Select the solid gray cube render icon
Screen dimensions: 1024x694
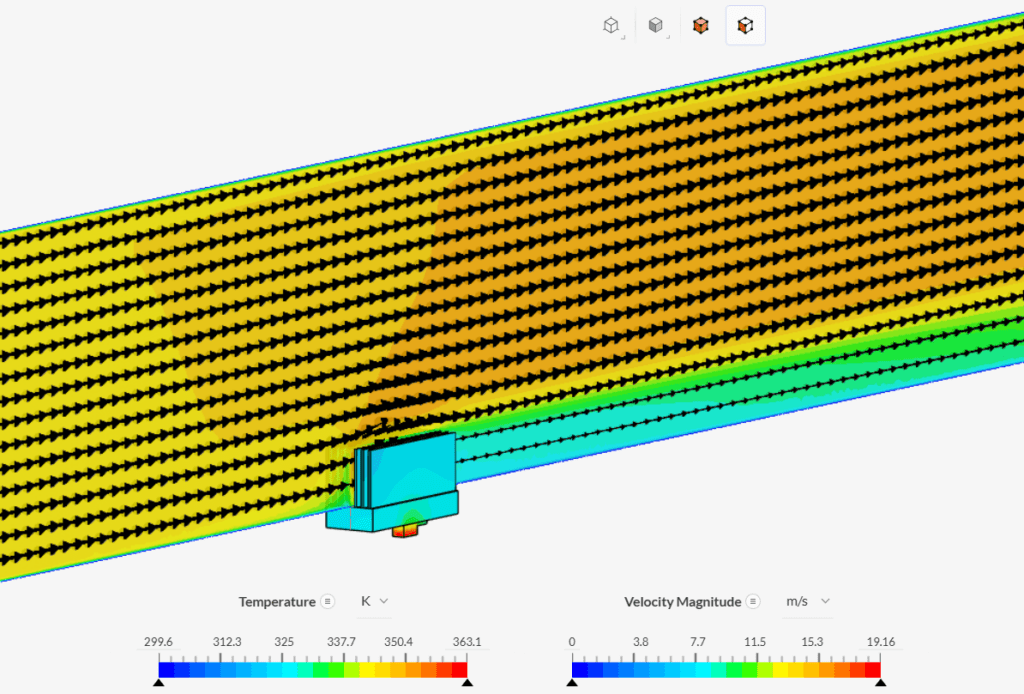(x=656, y=24)
